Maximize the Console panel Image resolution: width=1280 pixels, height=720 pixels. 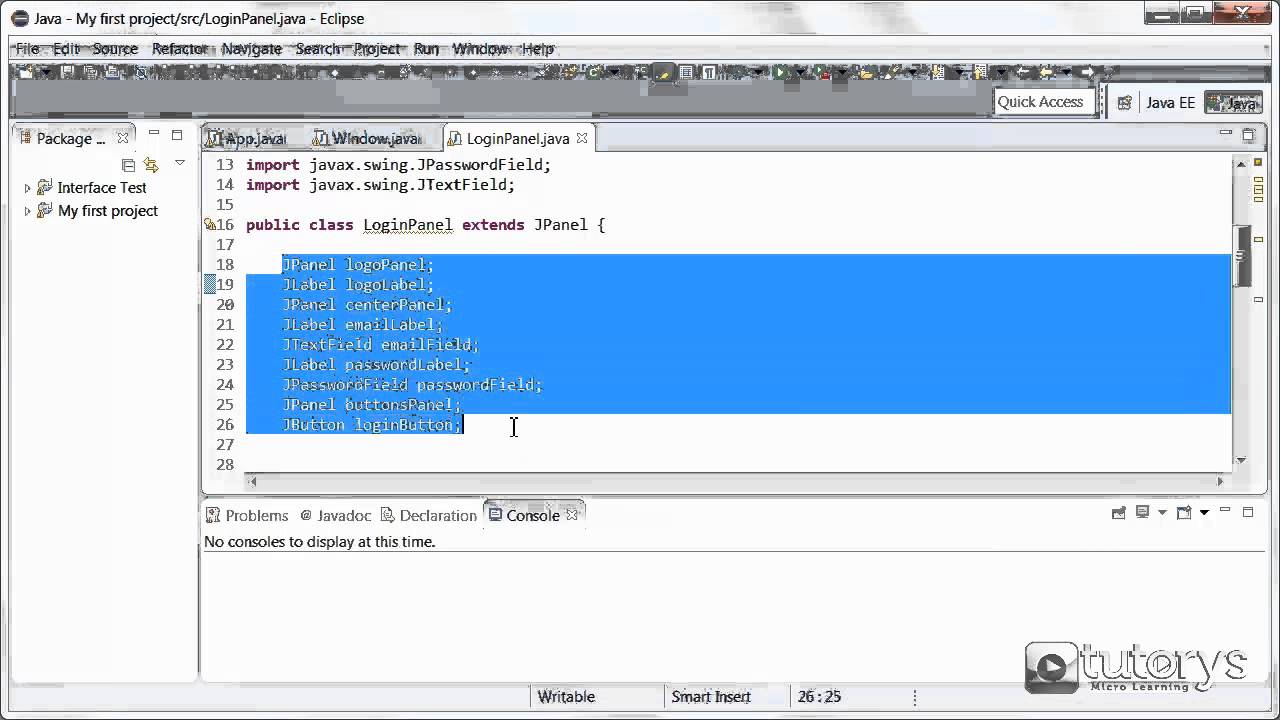click(1248, 512)
